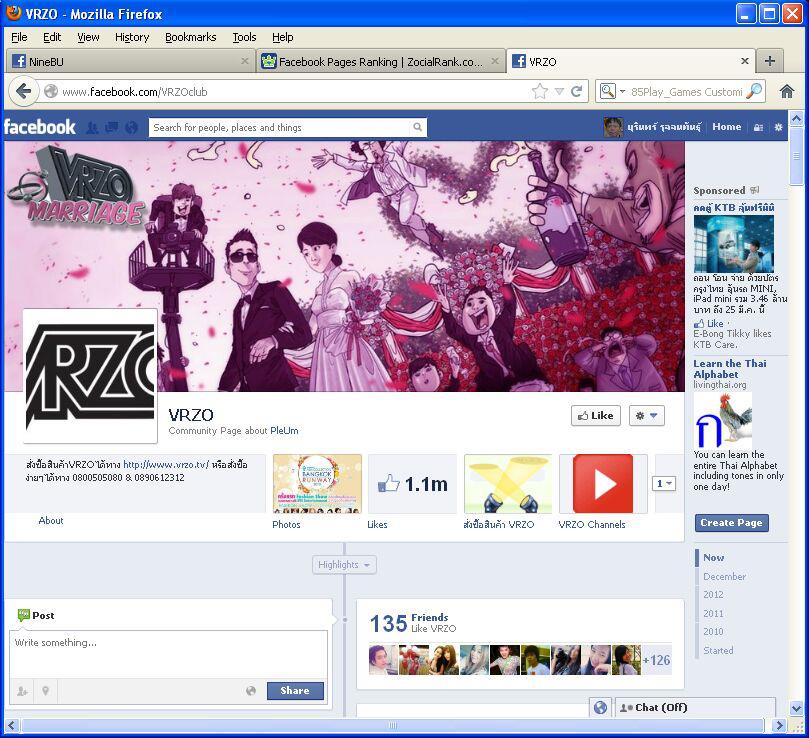Image resolution: width=809 pixels, height=738 pixels.
Task: Open the gear dropdown next to Like
Action: [x=646, y=416]
